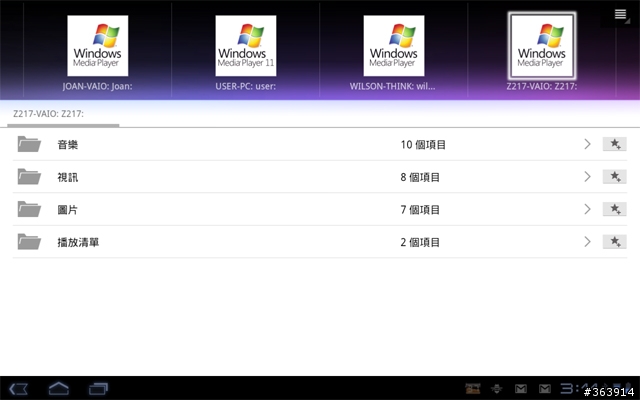Click the Z217-VAIO: Z217: label under the selected server
Screen dimensions: 640x400
point(542,87)
